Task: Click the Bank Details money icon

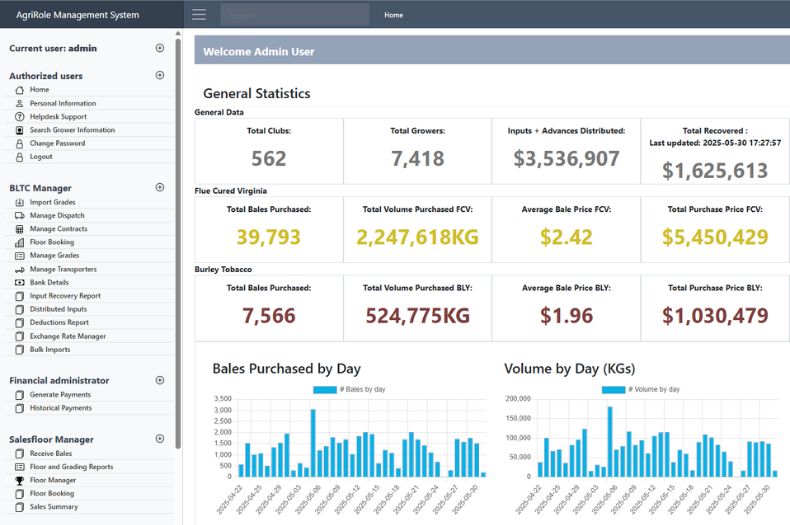Action: pos(20,283)
